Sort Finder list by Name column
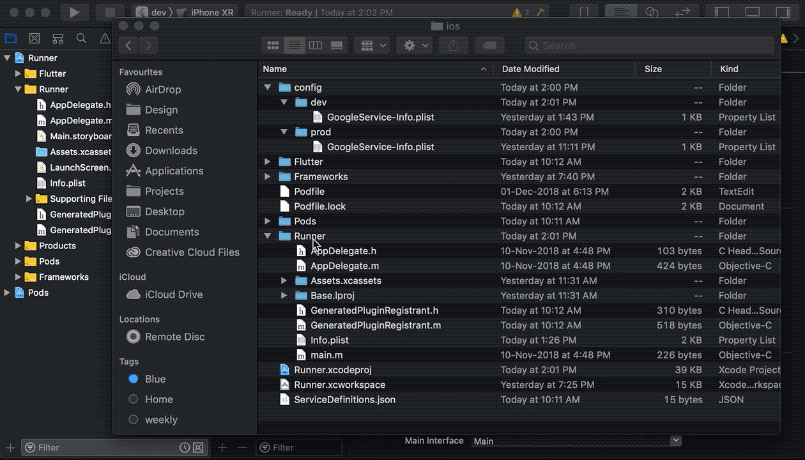This screenshot has width=805, height=460. tap(375, 69)
